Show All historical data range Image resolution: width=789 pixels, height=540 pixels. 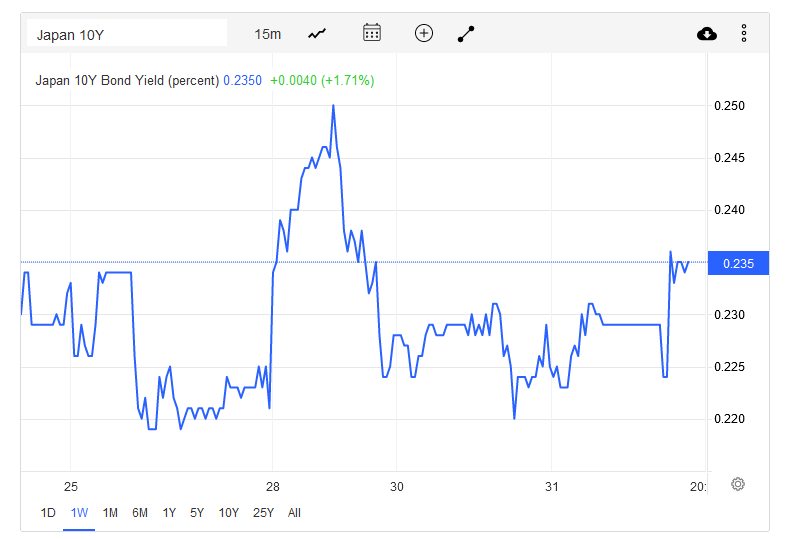294,513
